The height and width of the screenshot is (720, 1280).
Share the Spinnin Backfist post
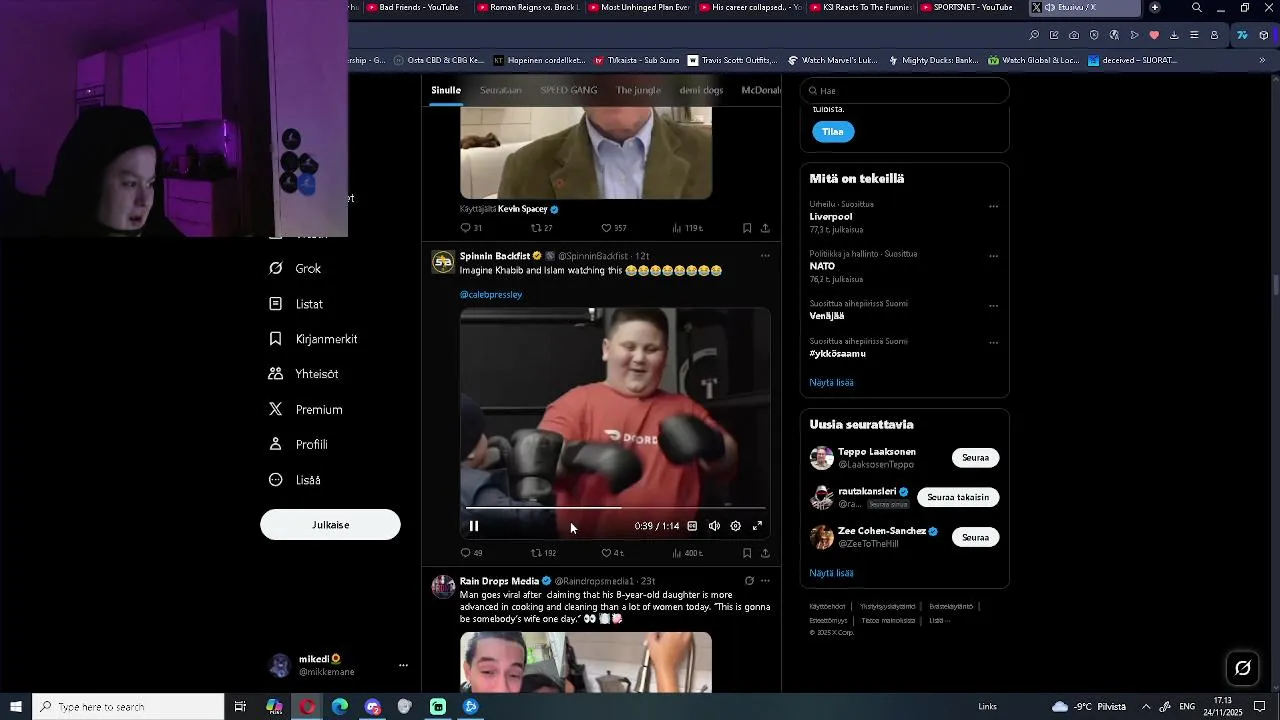765,553
